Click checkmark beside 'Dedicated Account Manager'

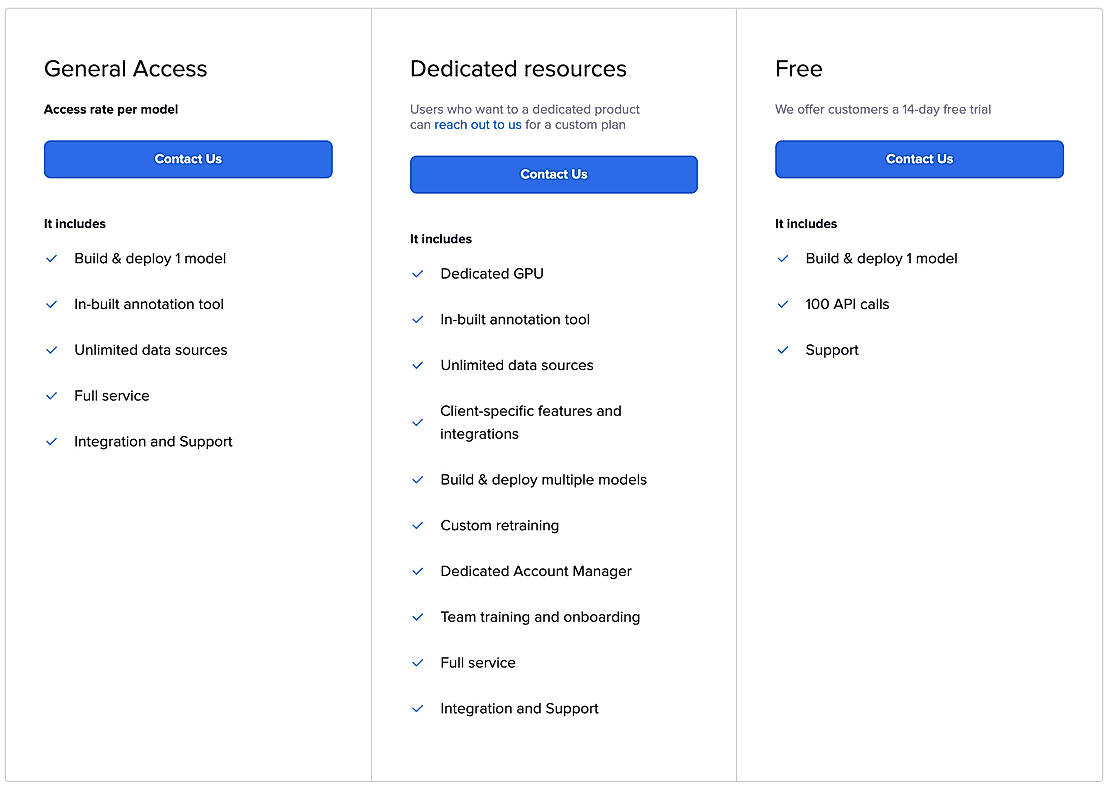click(x=418, y=572)
